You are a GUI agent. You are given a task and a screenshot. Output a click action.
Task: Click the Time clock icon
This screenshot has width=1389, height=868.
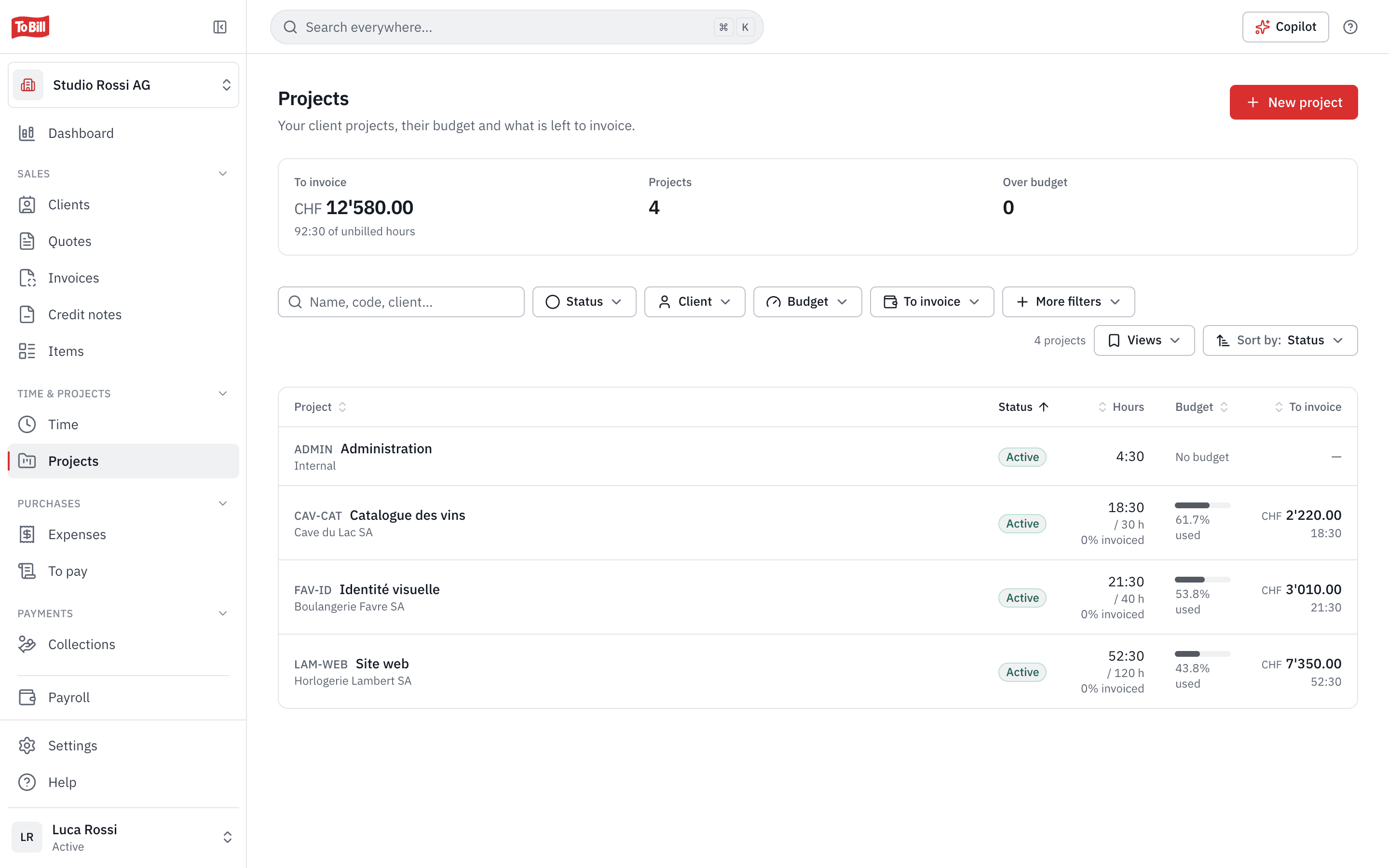click(x=27, y=424)
